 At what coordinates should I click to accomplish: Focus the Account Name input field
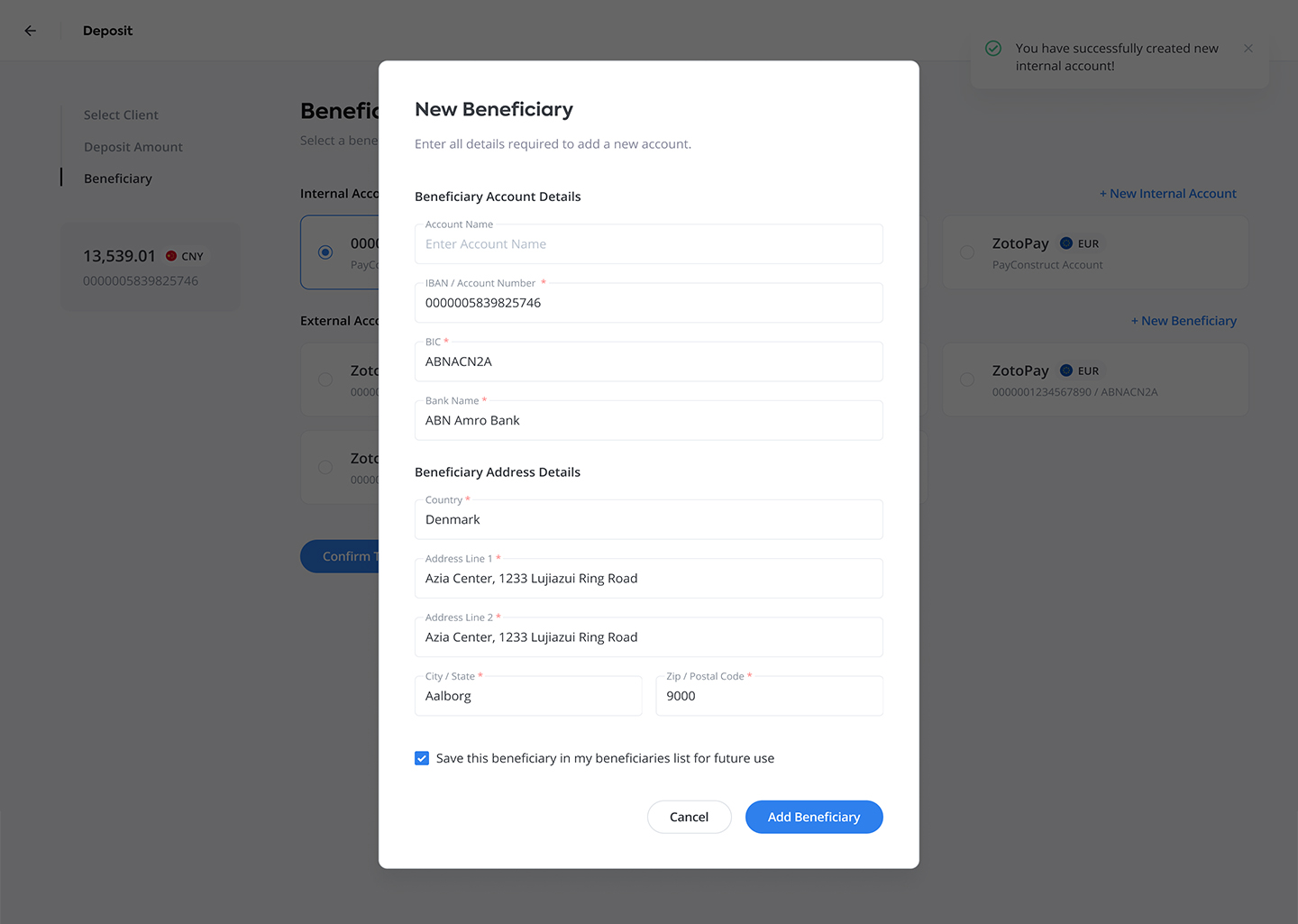point(649,244)
